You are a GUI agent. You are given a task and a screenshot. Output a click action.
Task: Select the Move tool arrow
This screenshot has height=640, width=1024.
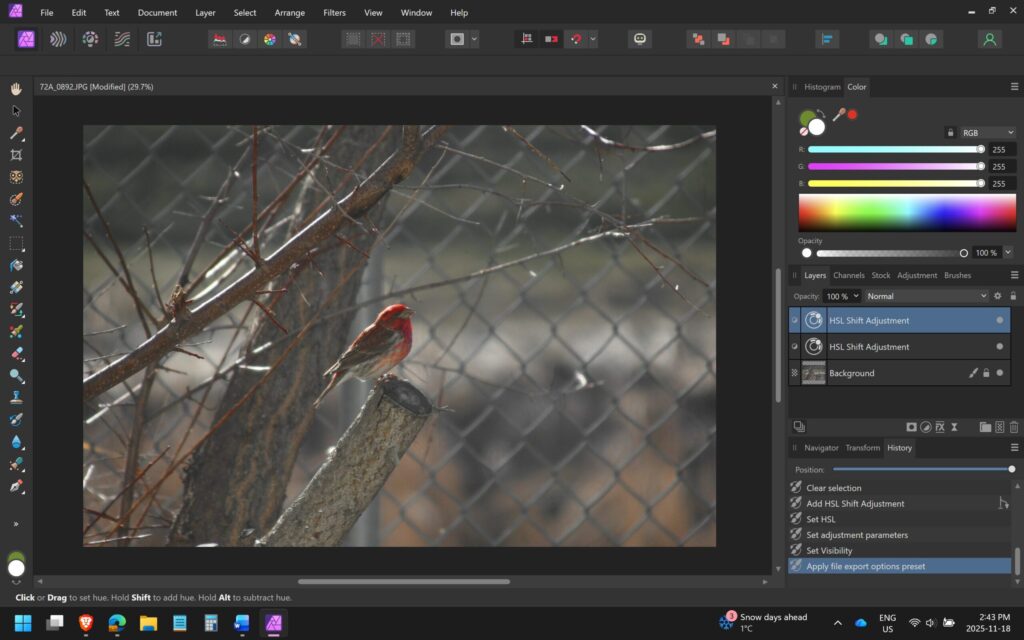point(16,111)
